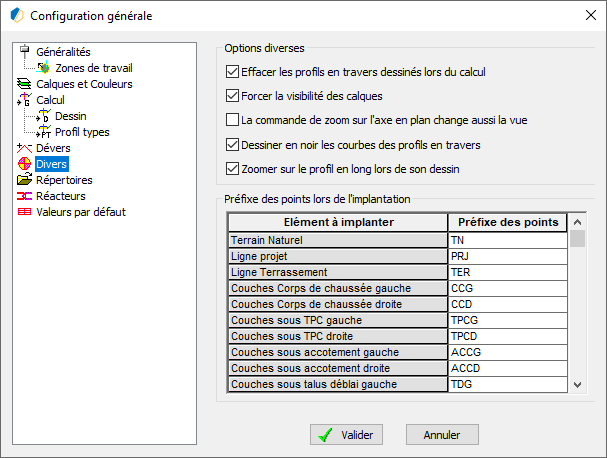Uncheck Effacer les profils en travers option
Screen dimensions: 607x458
(232, 72)
